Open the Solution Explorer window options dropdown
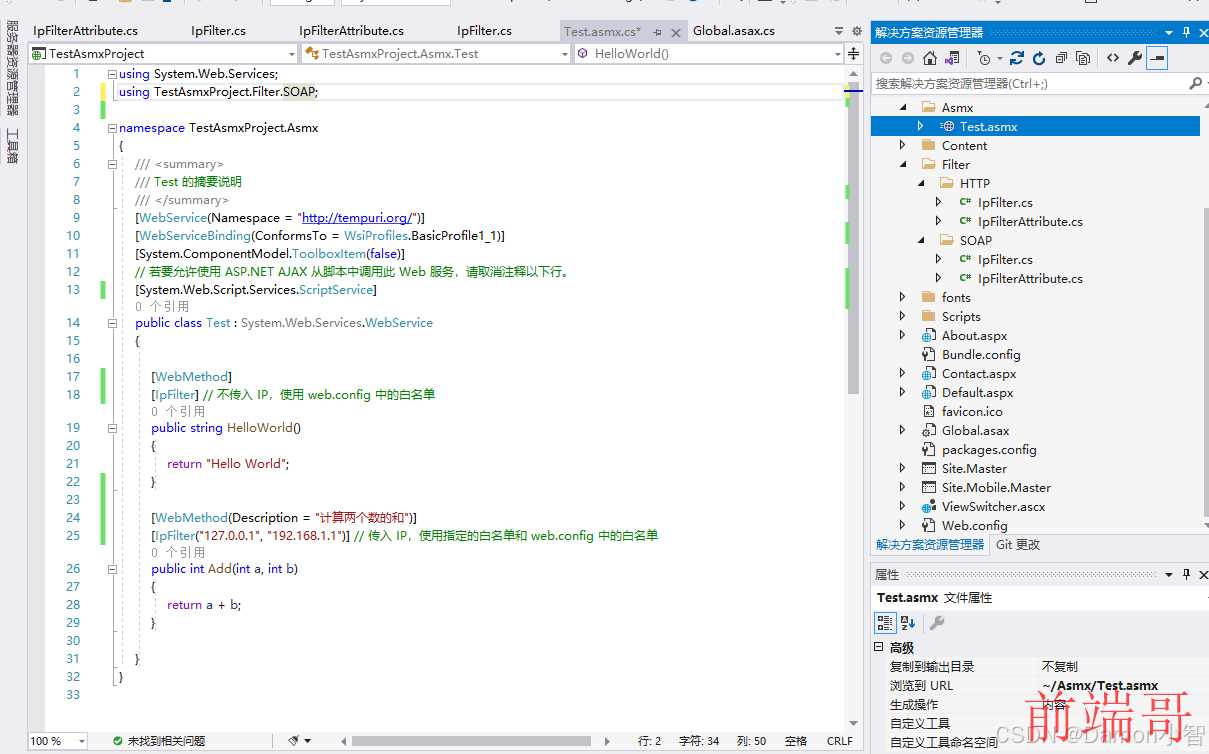 point(1169,32)
